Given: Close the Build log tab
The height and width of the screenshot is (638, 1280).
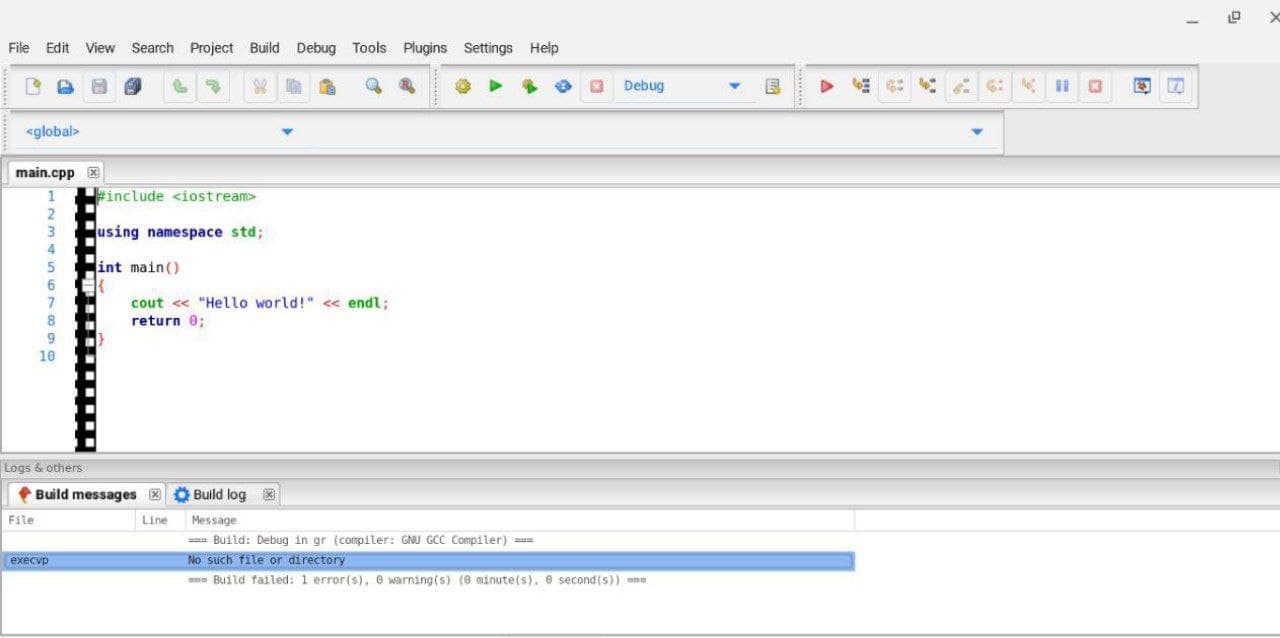Looking at the screenshot, I should point(269,494).
